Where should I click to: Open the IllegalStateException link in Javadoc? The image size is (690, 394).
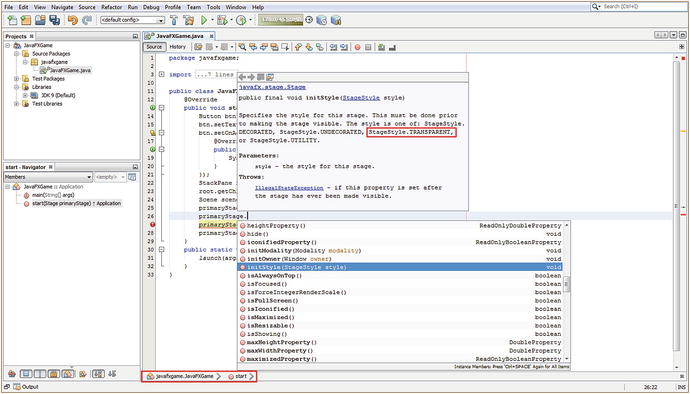(289, 188)
